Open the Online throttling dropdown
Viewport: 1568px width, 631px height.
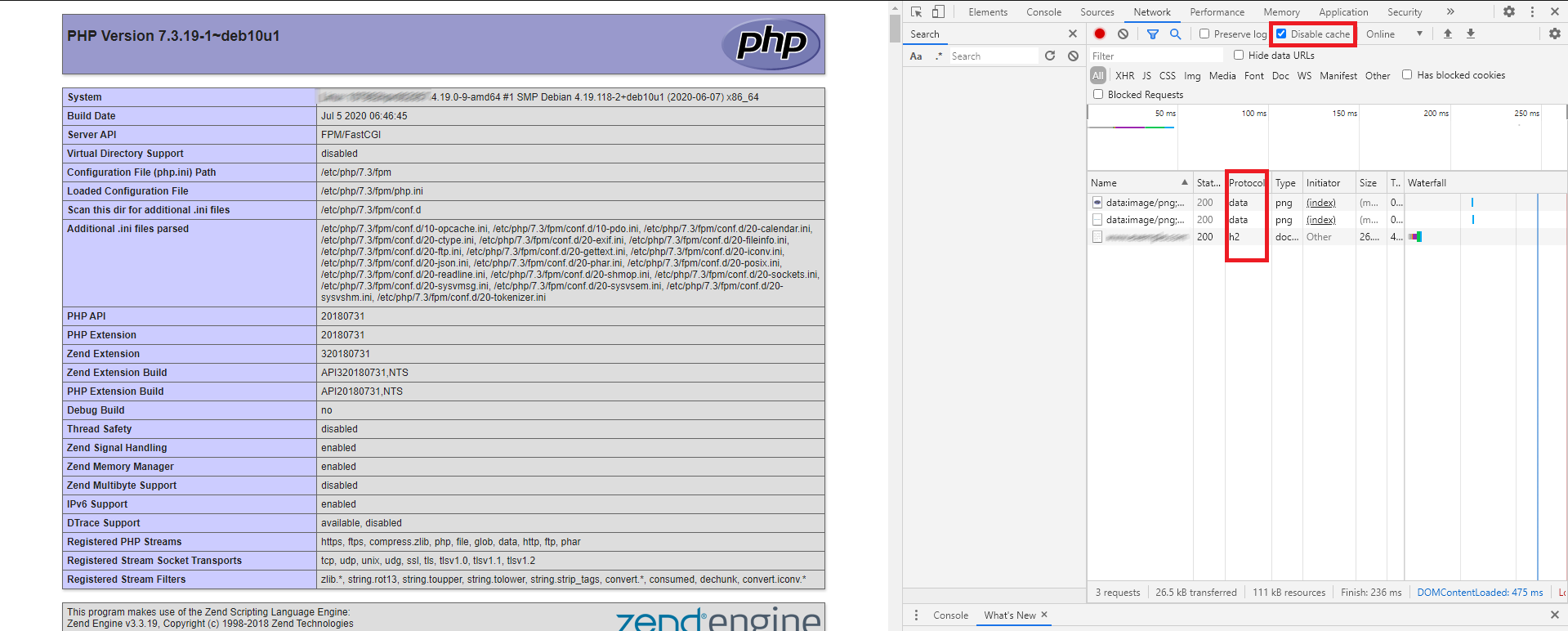tap(1394, 34)
